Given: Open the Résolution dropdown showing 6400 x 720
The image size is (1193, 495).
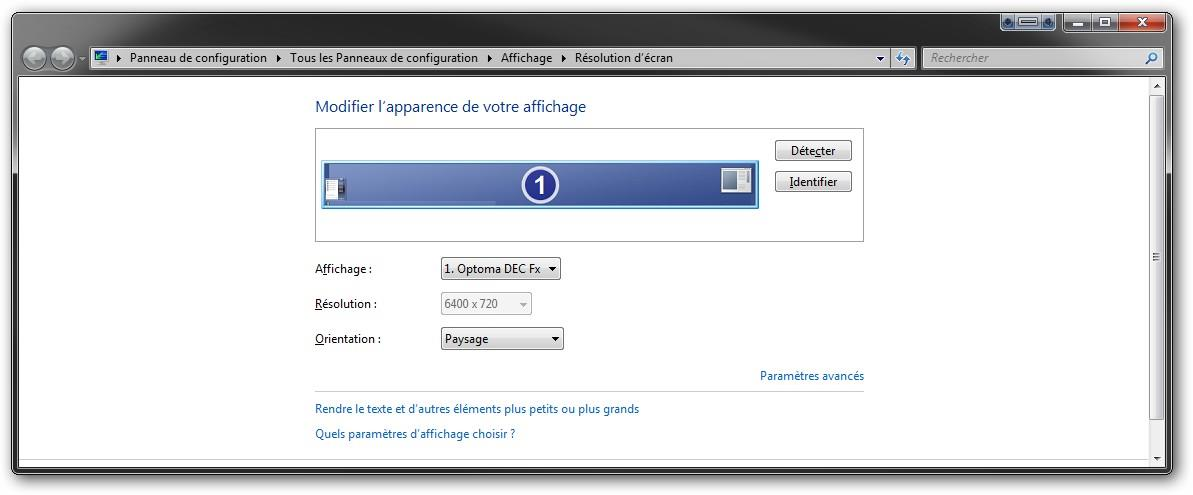Looking at the screenshot, I should point(486,304).
